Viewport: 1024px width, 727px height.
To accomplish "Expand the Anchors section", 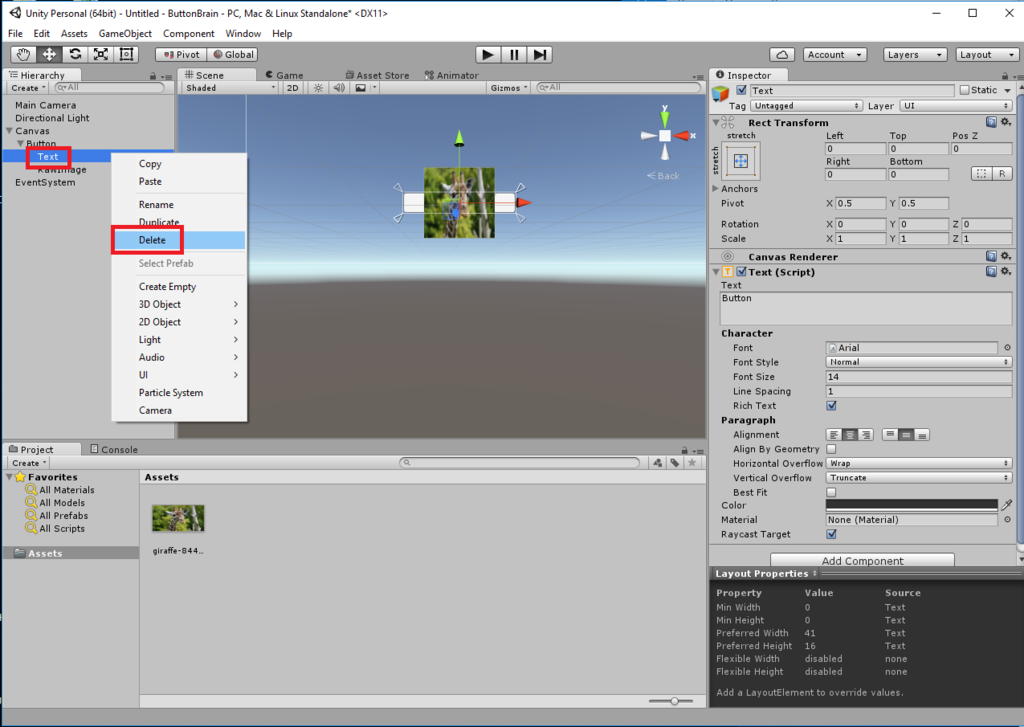I will 716,188.
